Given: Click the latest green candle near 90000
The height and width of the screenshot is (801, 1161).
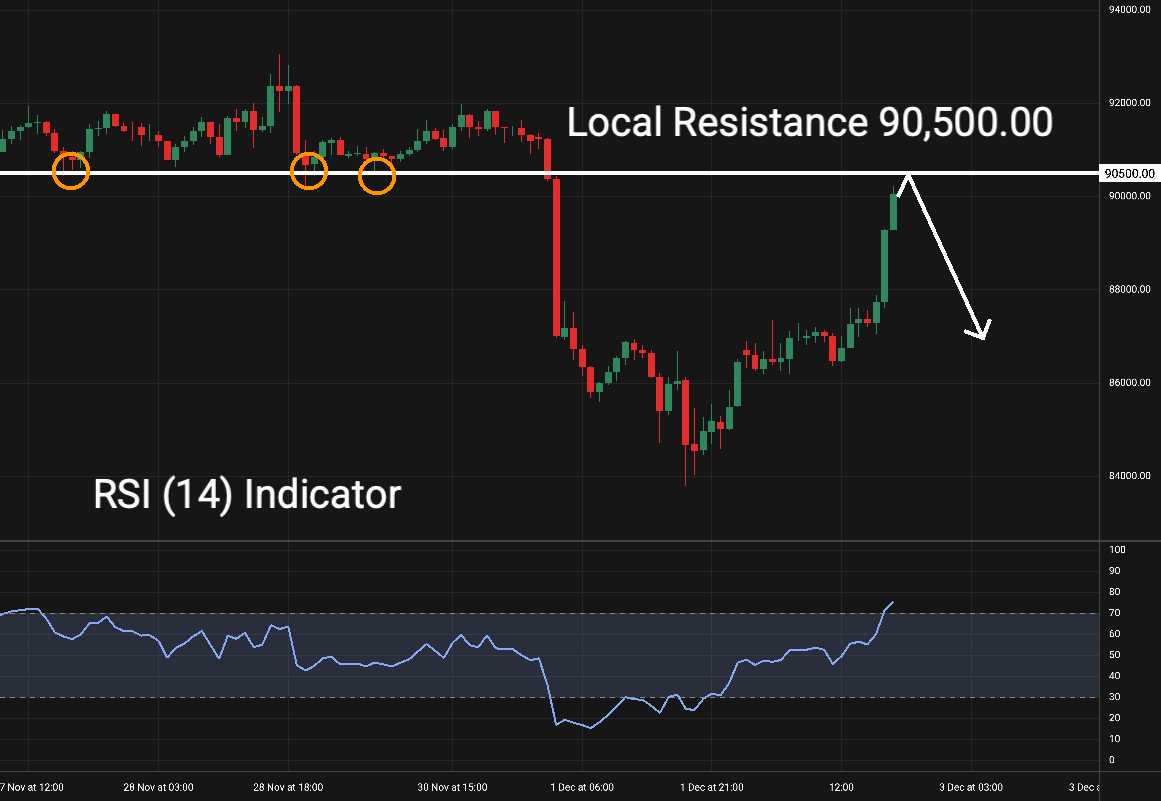Looking at the screenshot, I should [894, 212].
